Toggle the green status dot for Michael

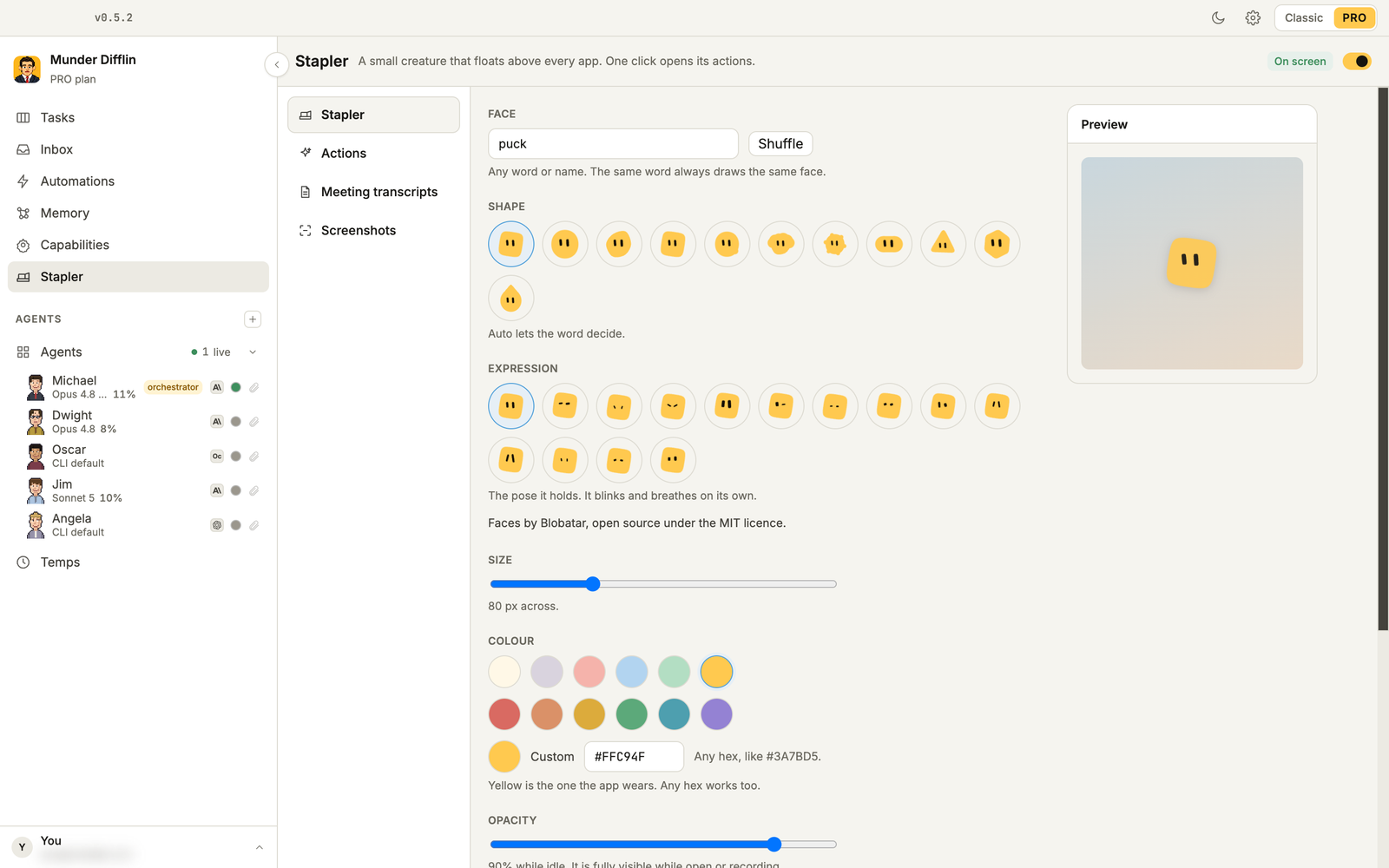pyautogui.click(x=235, y=387)
